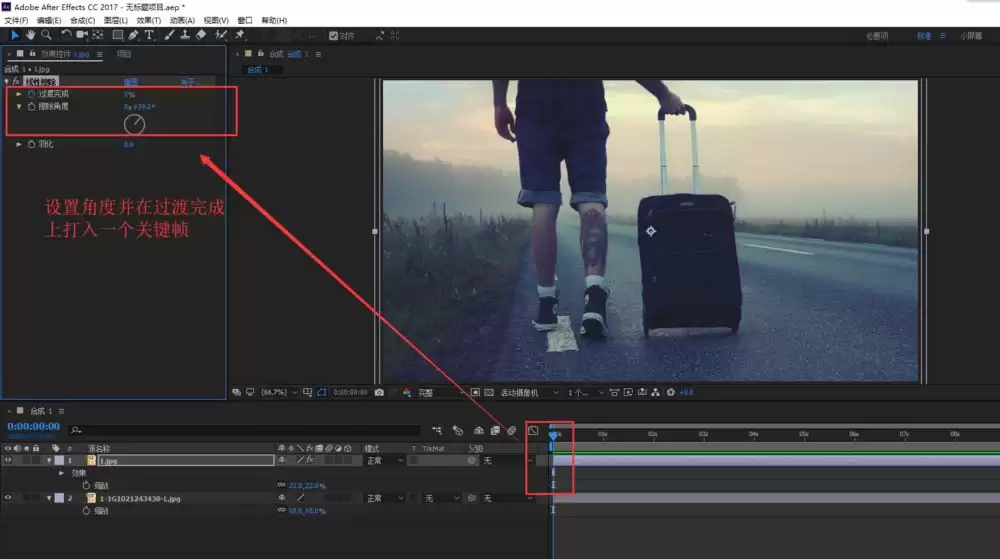
Task: Expand the 过渡完成 property triangle
Action: click(19, 94)
